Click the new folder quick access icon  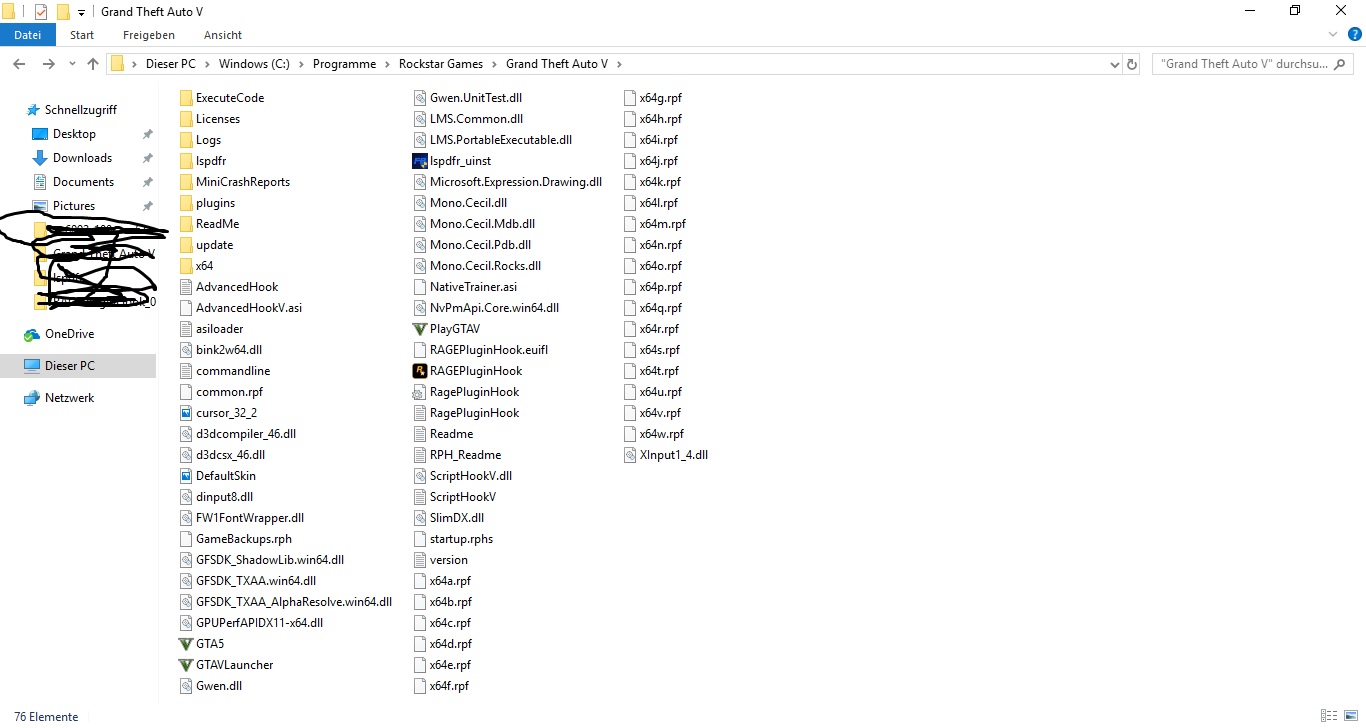point(63,12)
